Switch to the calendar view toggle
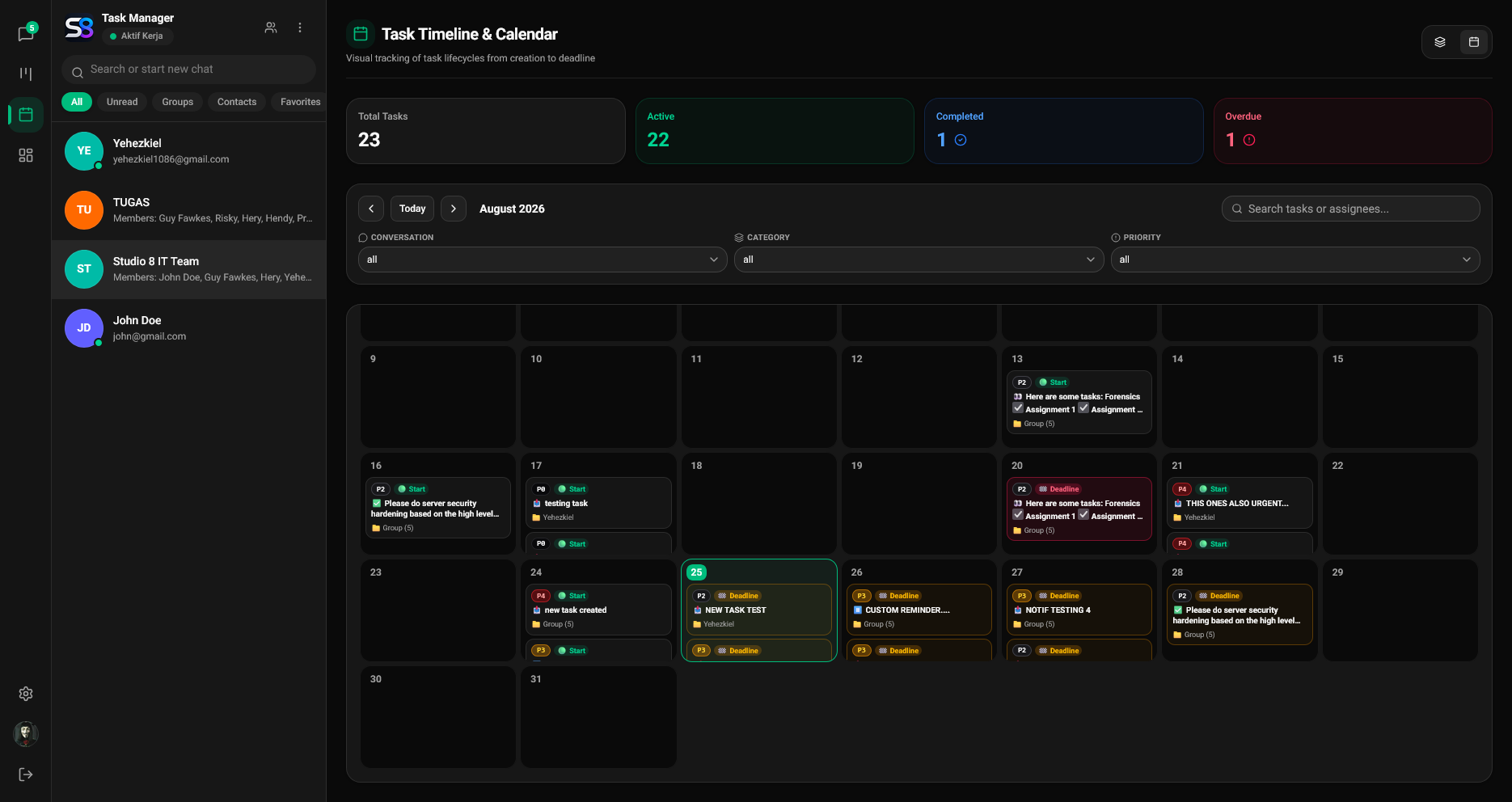 click(x=1474, y=42)
